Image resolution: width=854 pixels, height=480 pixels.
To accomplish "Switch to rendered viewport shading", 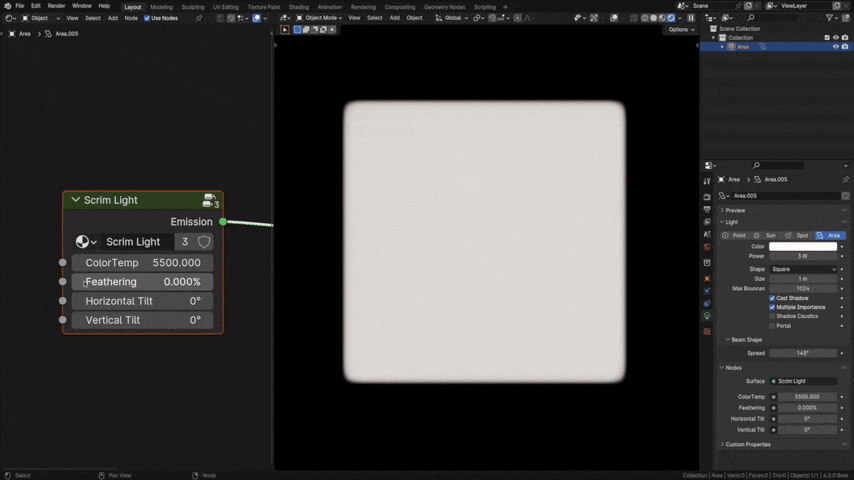I will pyautogui.click(x=671, y=18).
